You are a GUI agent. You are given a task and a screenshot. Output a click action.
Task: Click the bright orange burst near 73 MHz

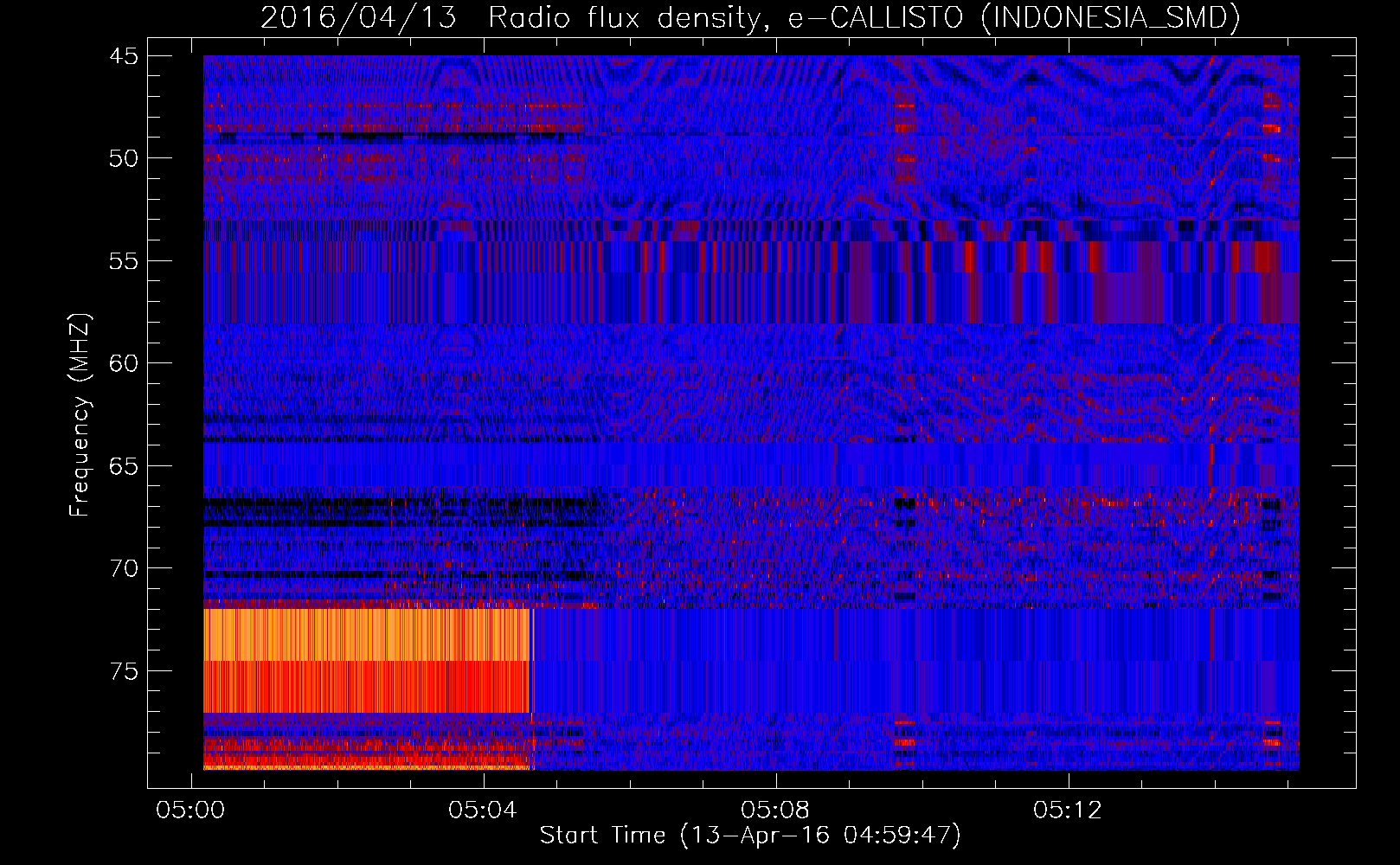click(x=367, y=635)
